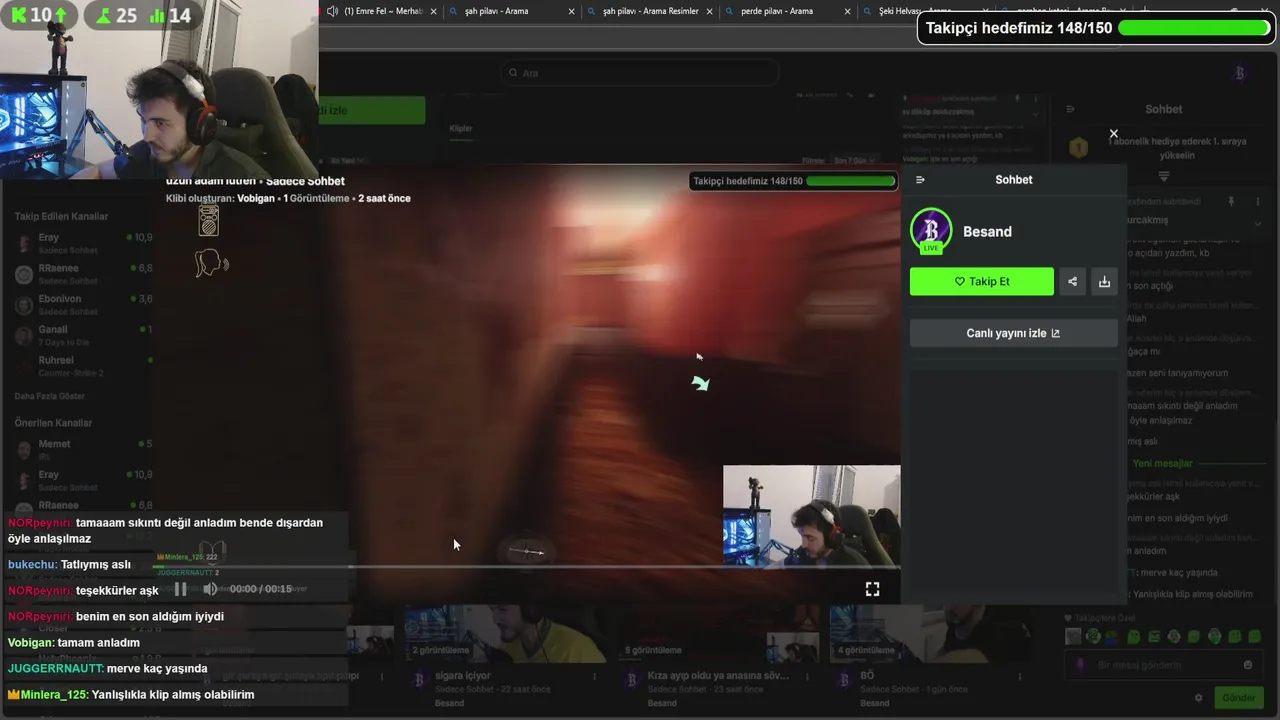Open Memet in recommended channels

coord(84,449)
